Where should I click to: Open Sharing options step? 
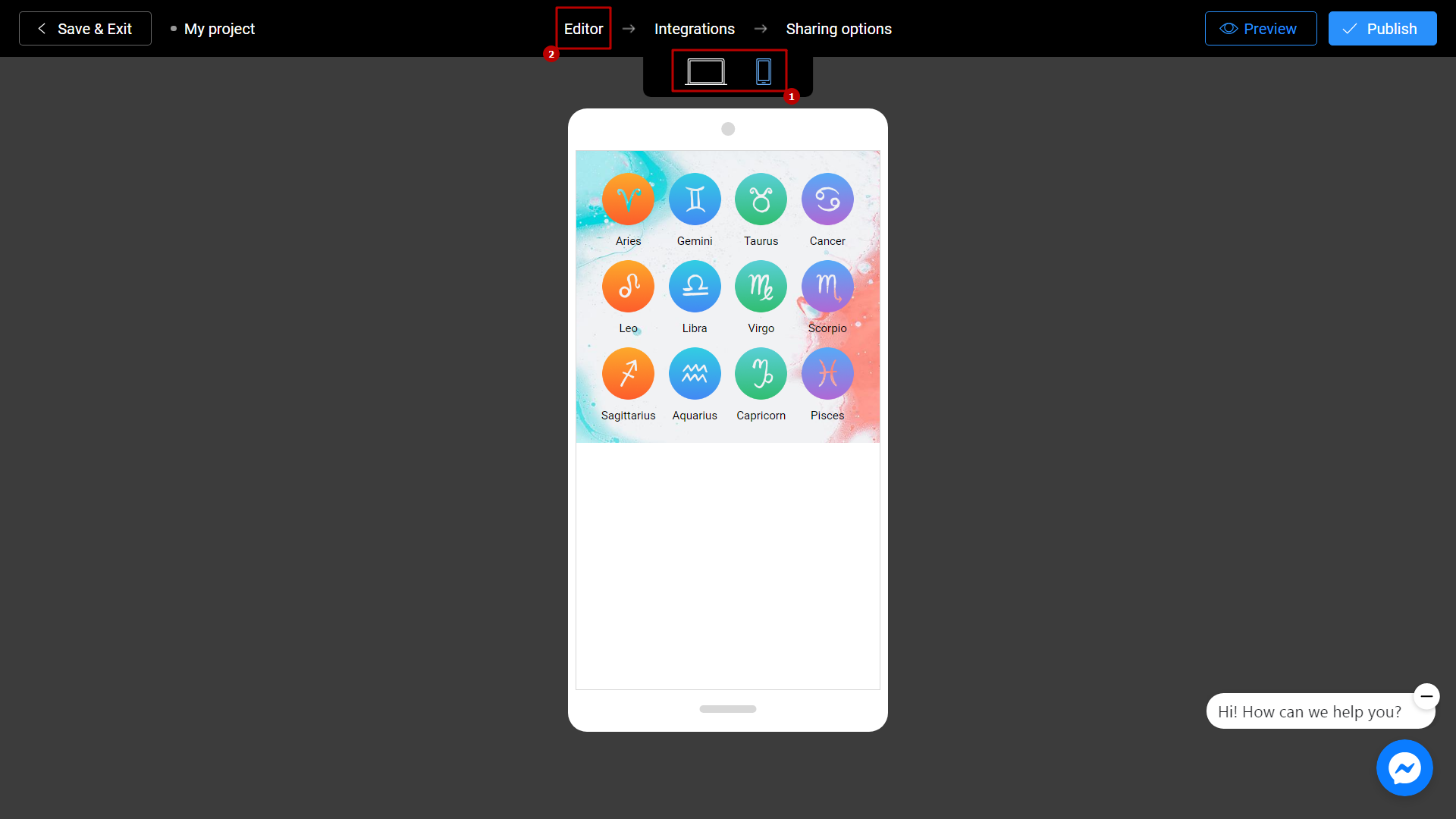point(838,28)
